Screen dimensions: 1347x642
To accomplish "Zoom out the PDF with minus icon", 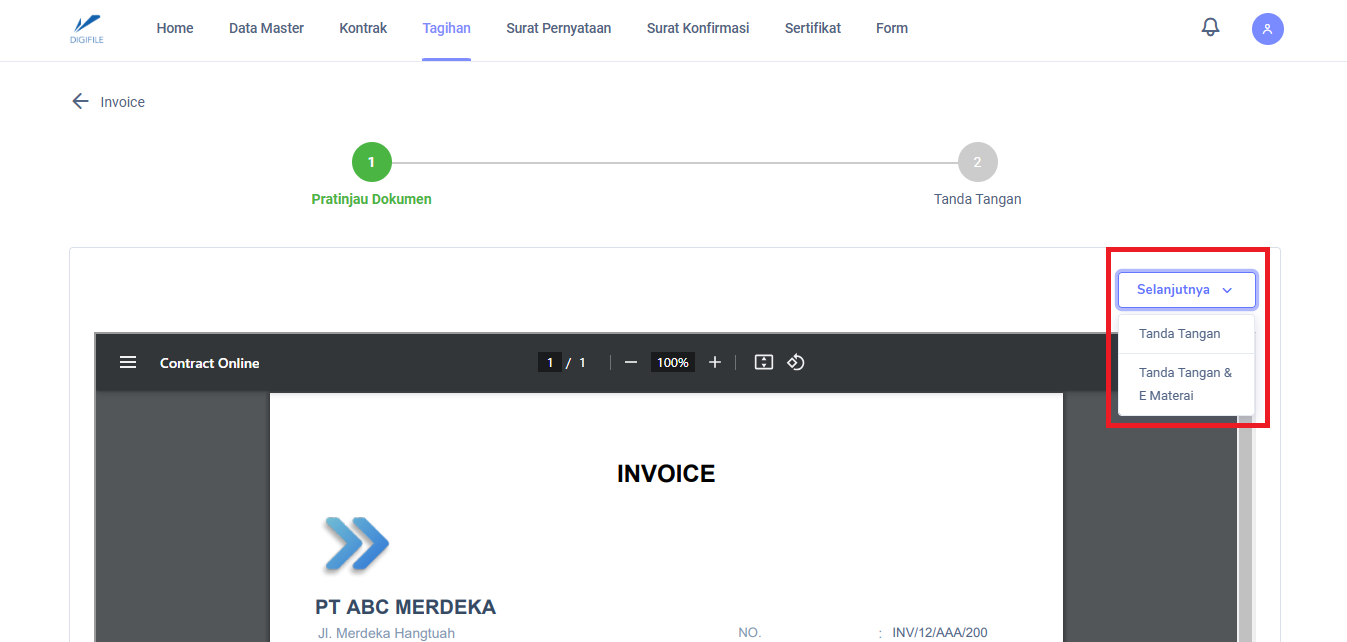I will coord(631,362).
